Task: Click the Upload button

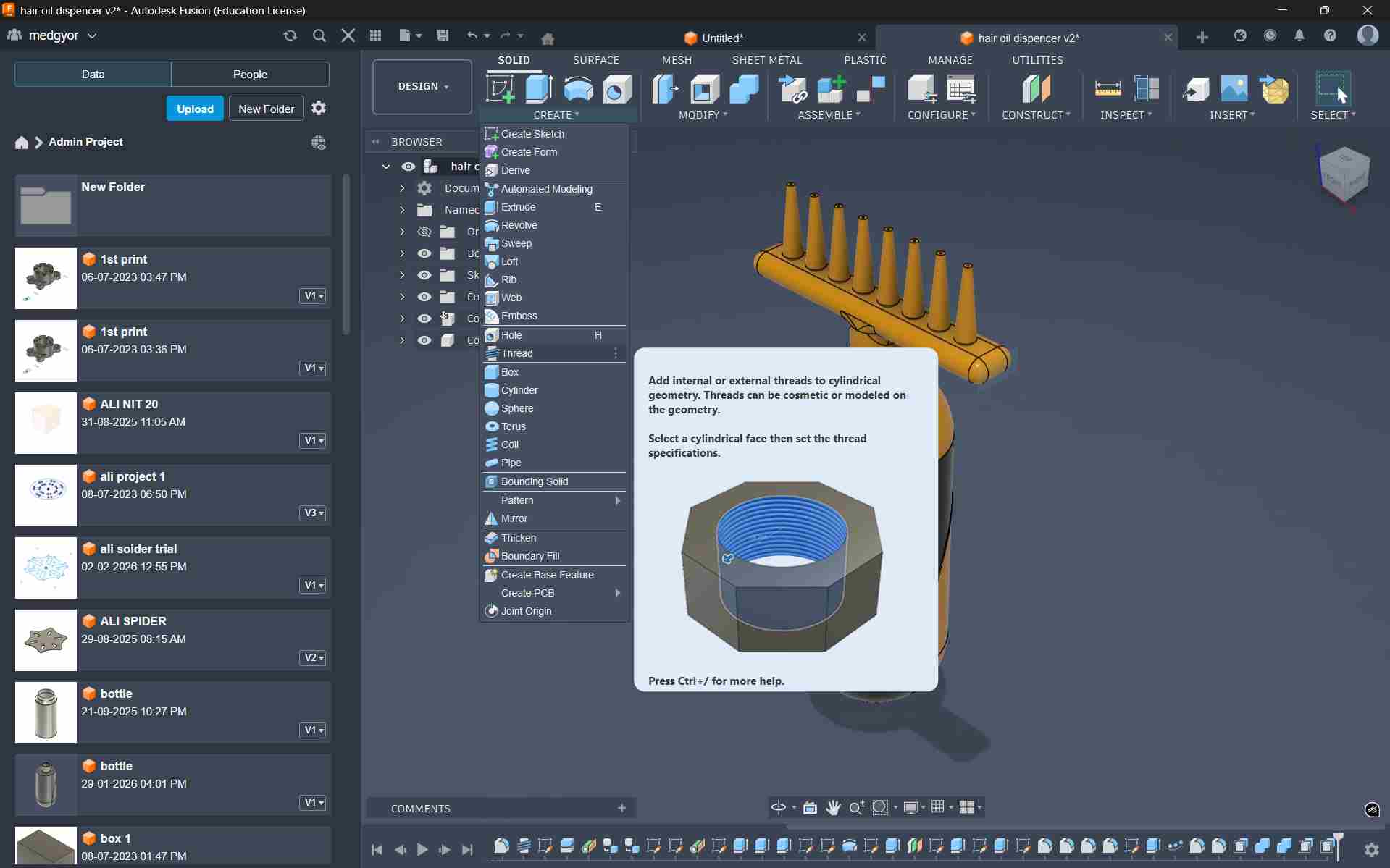Action: pos(195,109)
